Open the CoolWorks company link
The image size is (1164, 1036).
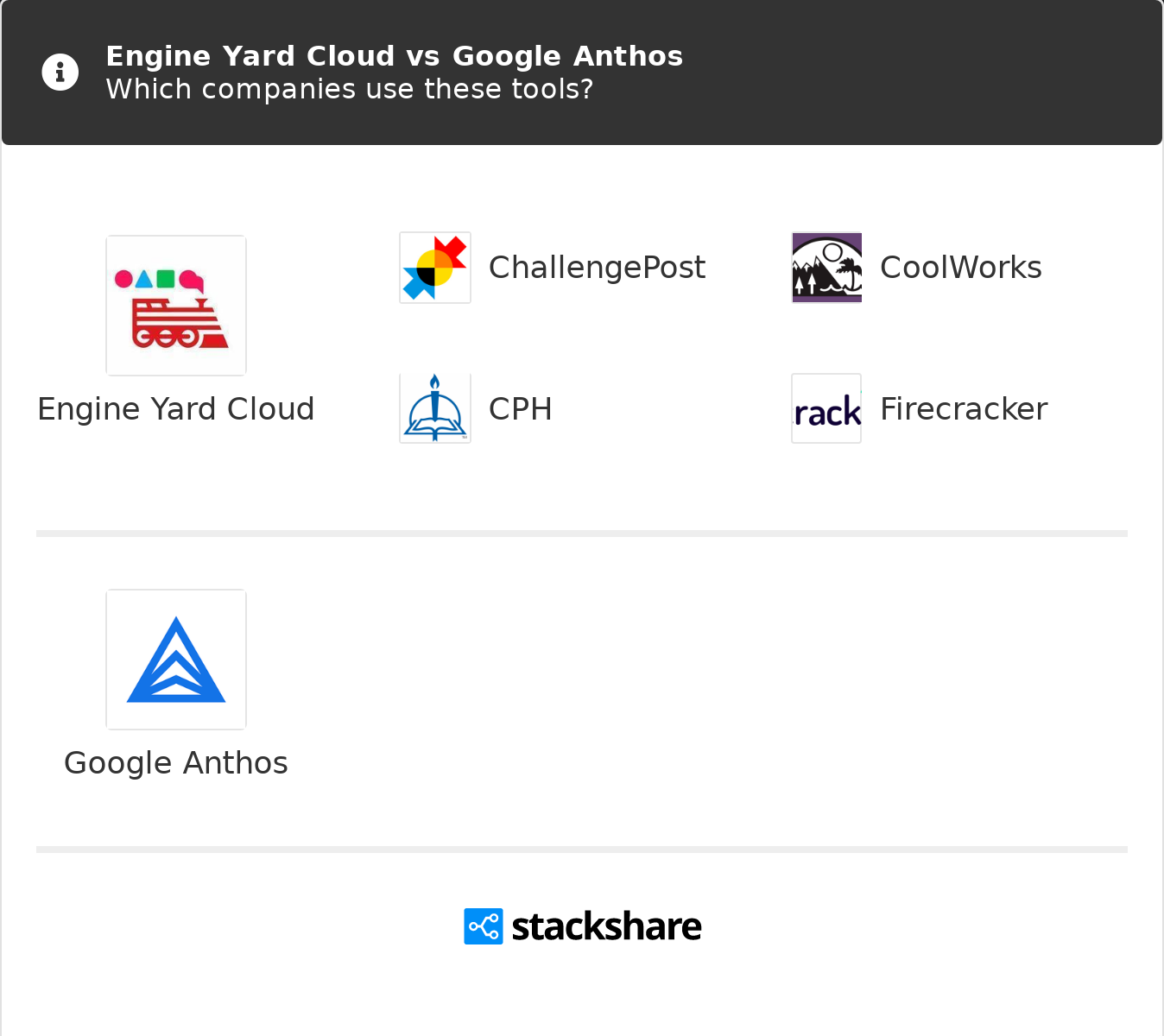pos(960,268)
